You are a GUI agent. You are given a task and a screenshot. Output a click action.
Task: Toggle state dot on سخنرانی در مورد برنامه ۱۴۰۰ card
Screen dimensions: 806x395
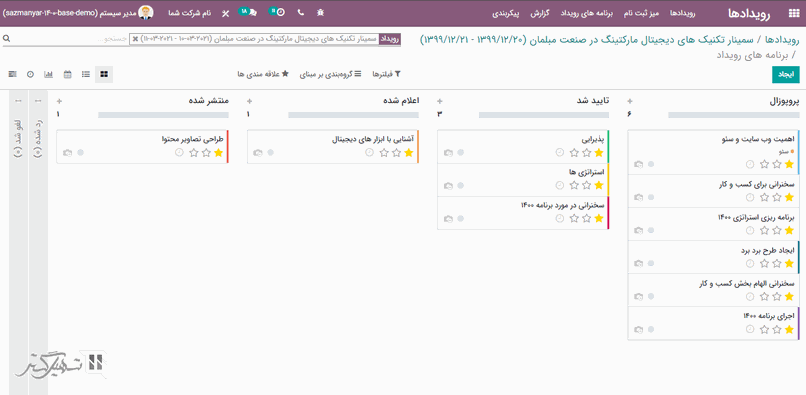pyautogui.click(x=461, y=218)
